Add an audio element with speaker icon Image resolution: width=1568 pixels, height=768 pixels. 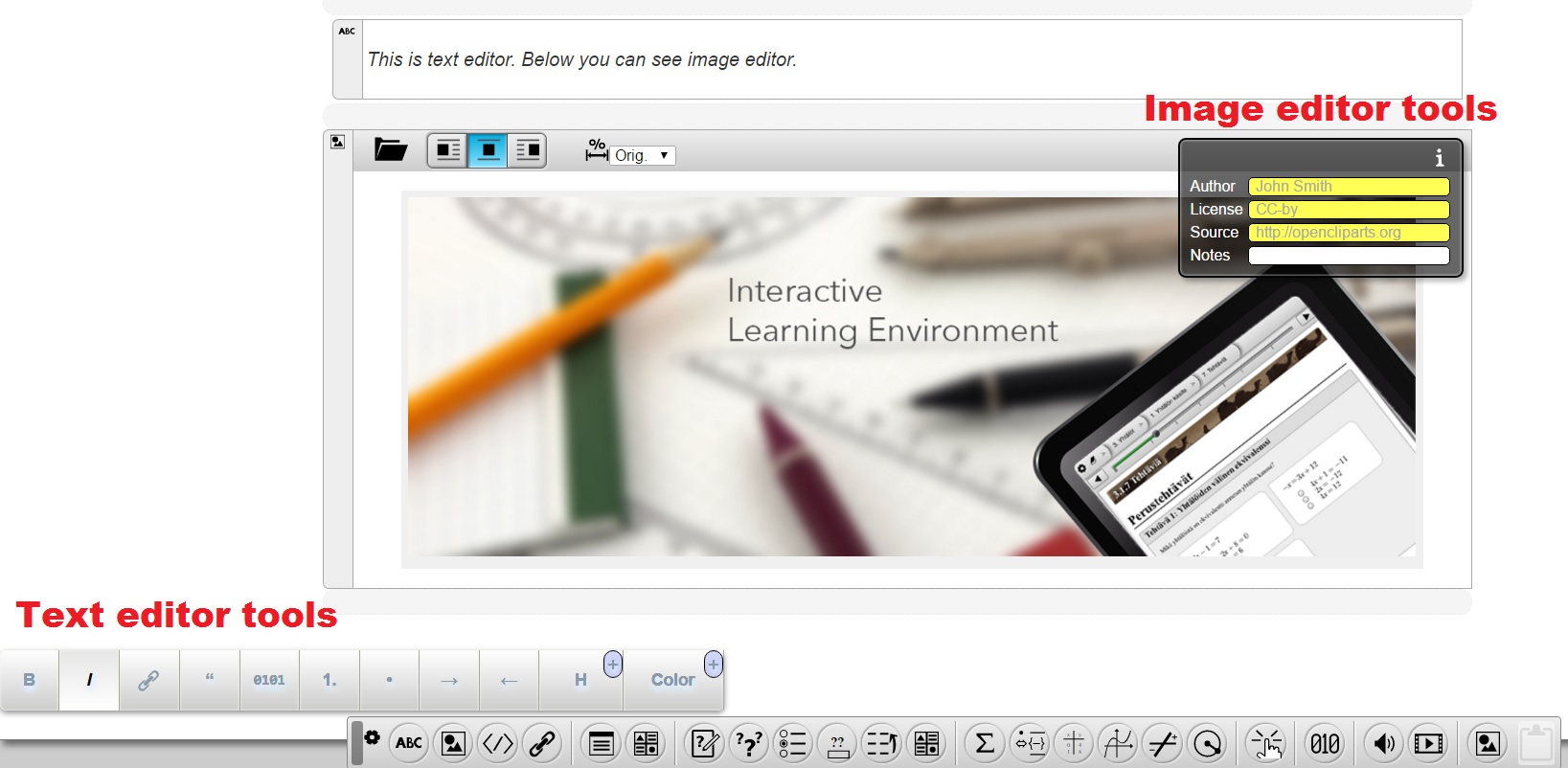tap(1383, 743)
